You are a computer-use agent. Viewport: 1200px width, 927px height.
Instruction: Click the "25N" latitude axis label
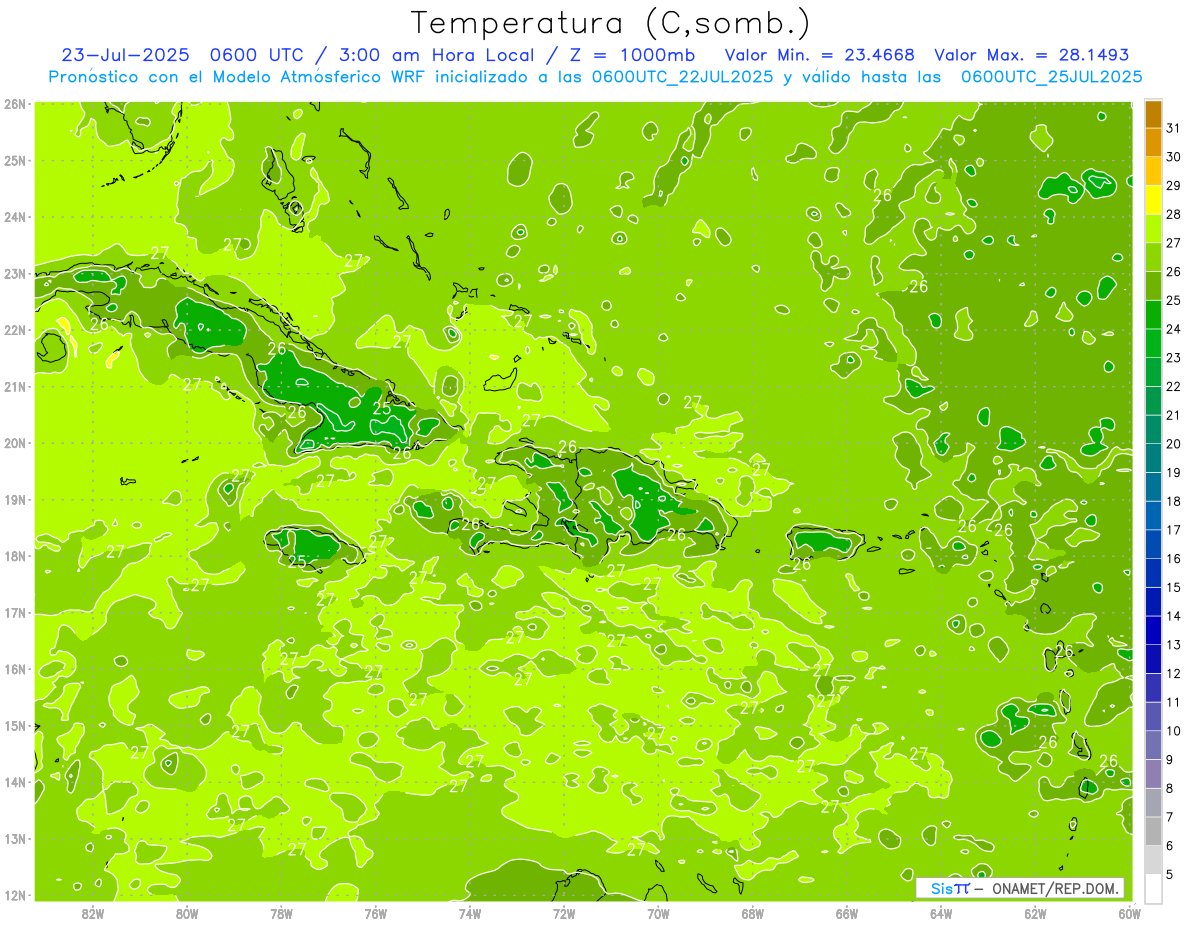pyautogui.click(x=14, y=160)
